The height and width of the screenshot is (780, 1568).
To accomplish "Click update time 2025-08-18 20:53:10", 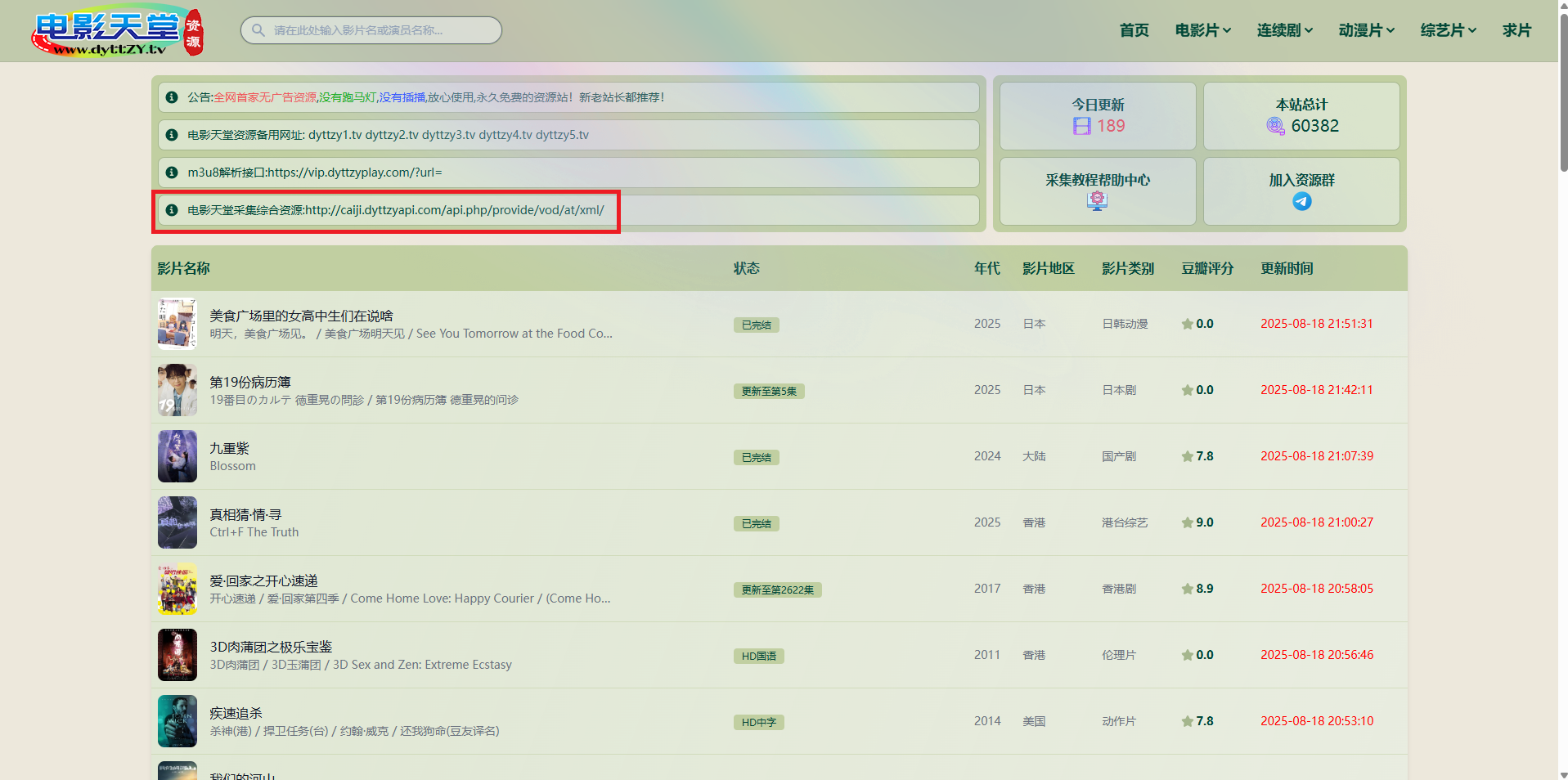I will (x=1317, y=721).
